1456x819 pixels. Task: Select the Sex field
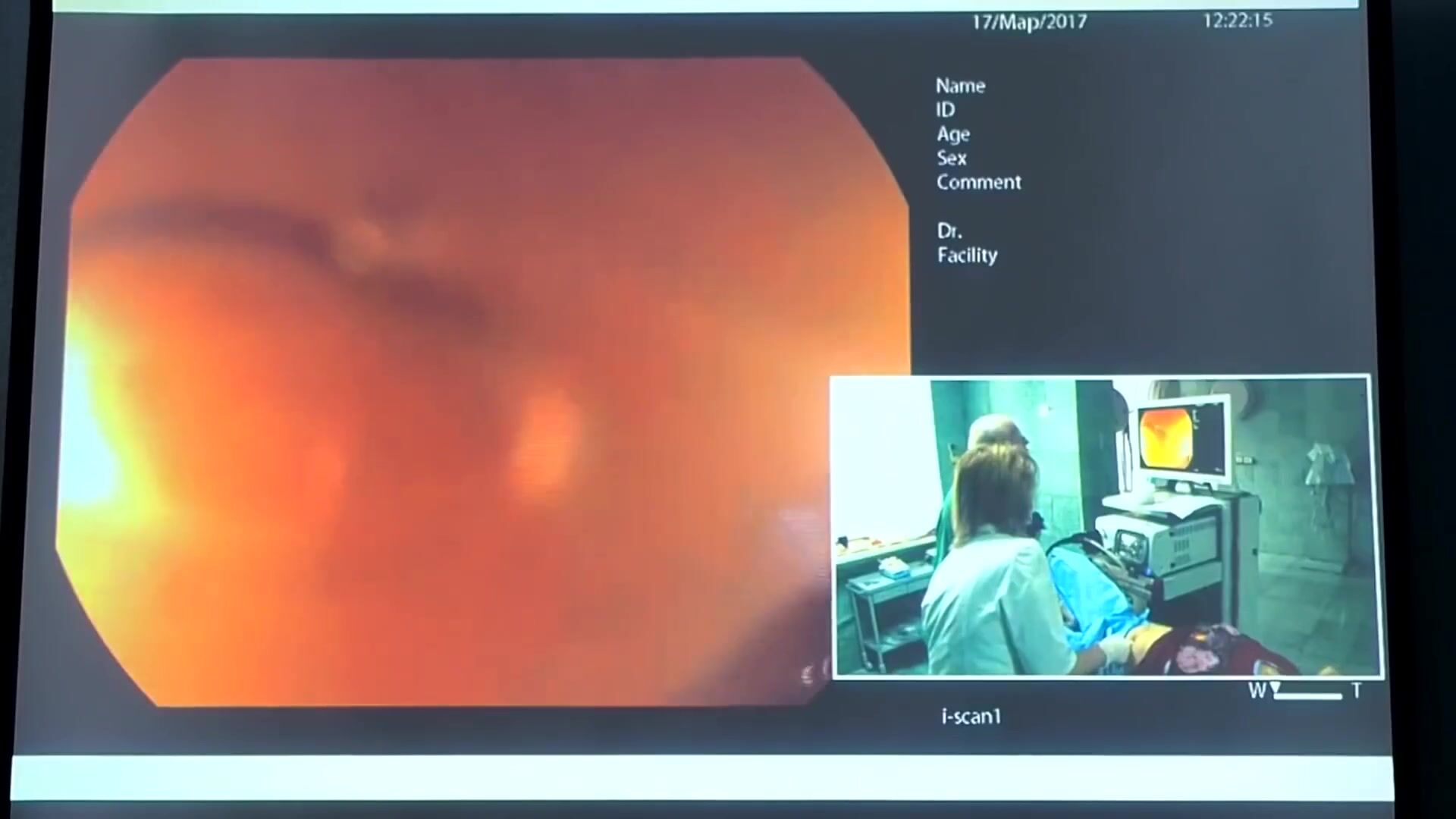(x=952, y=158)
